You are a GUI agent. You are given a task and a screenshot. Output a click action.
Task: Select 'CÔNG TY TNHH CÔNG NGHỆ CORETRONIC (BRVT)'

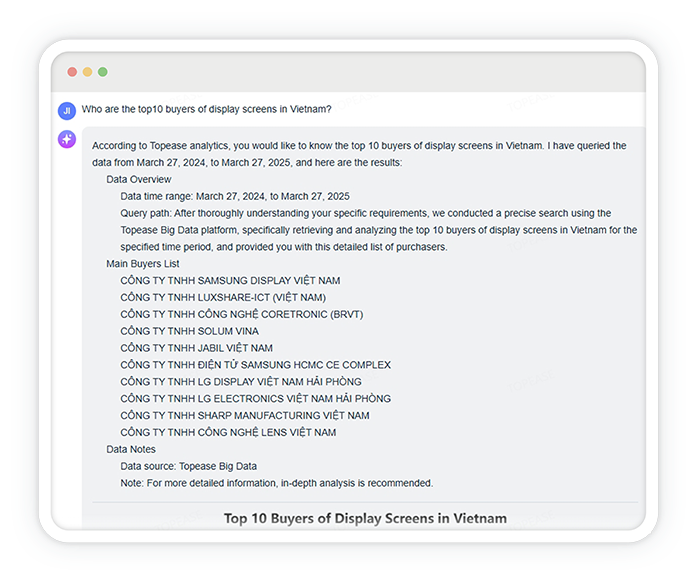[242, 314]
